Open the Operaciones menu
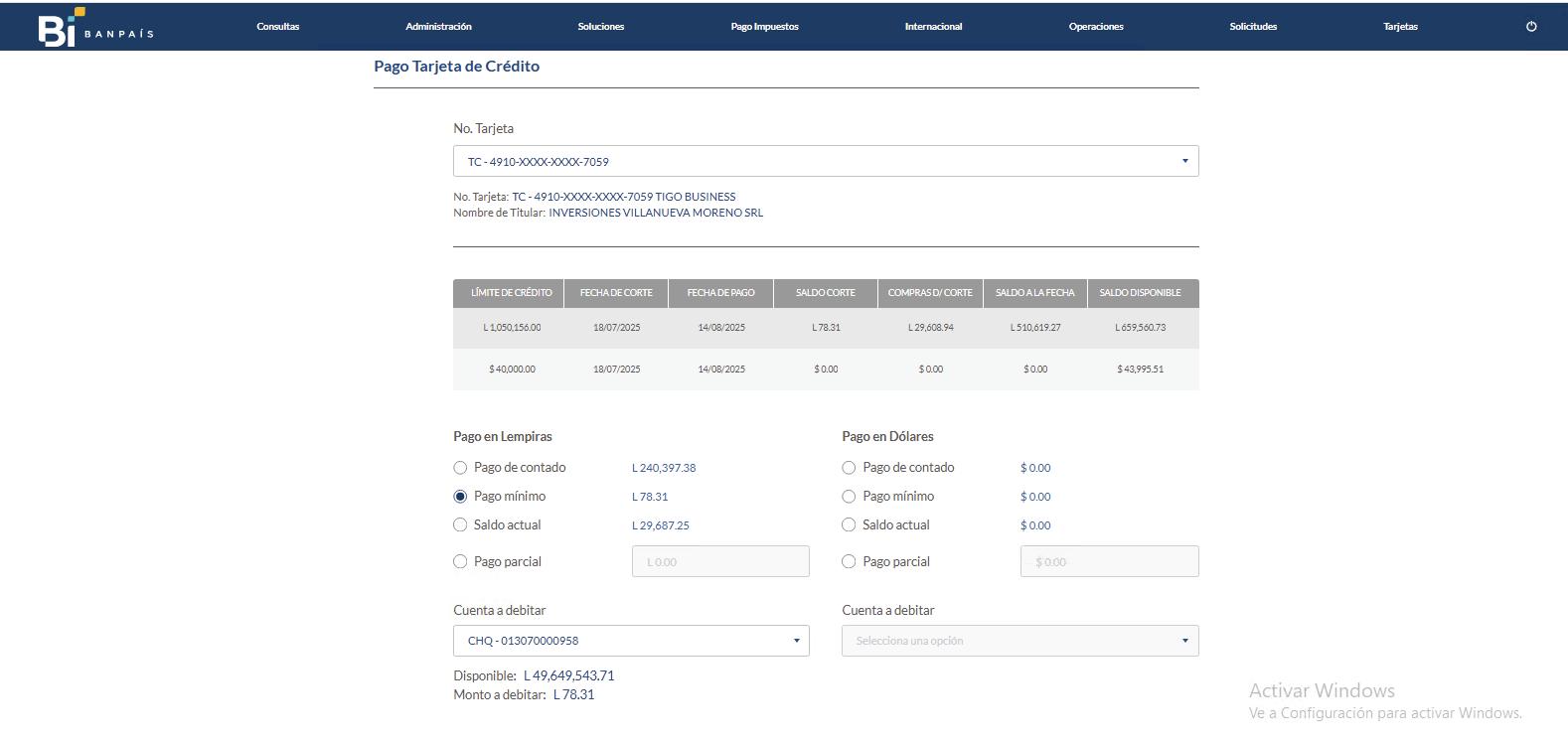1568x744 pixels. click(x=1096, y=27)
